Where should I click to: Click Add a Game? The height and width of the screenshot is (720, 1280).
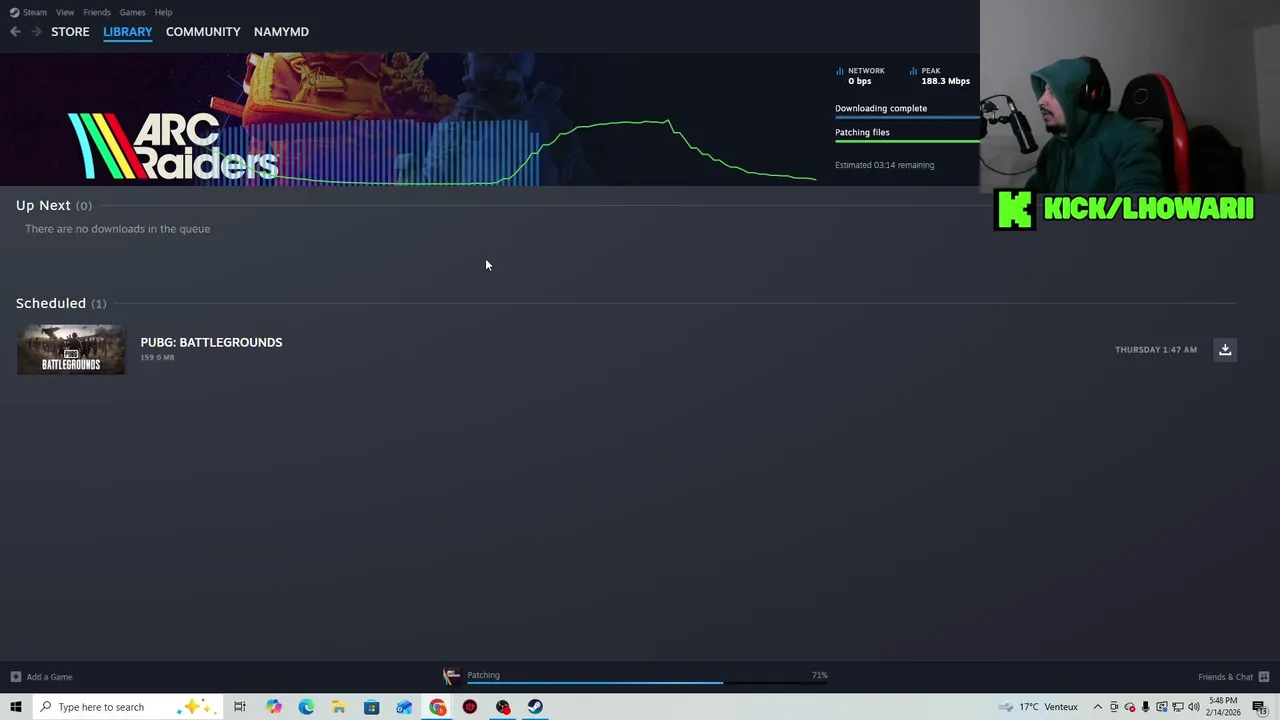[49, 677]
